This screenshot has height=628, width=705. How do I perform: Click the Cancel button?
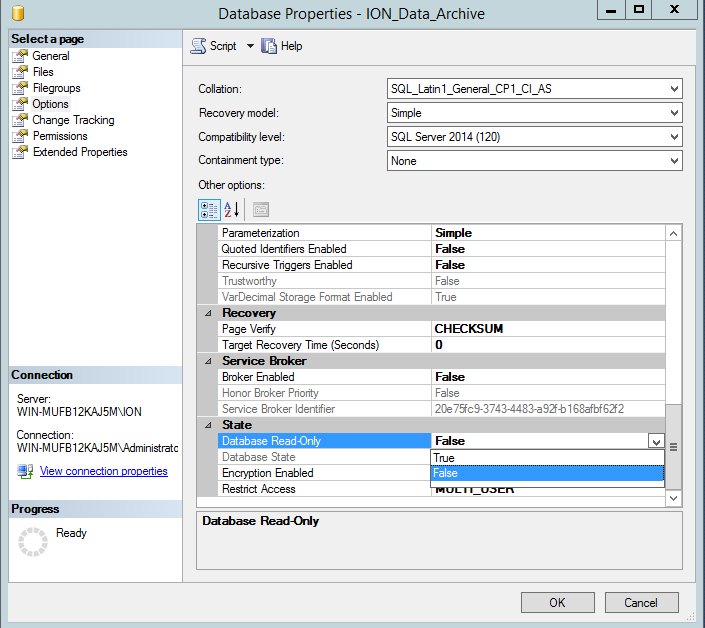coord(641,602)
